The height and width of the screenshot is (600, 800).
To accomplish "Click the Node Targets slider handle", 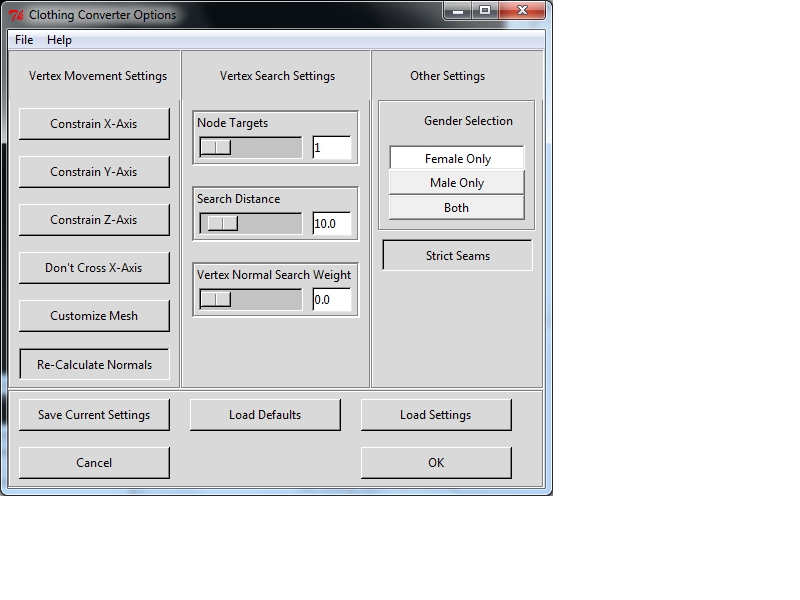I will pyautogui.click(x=216, y=147).
